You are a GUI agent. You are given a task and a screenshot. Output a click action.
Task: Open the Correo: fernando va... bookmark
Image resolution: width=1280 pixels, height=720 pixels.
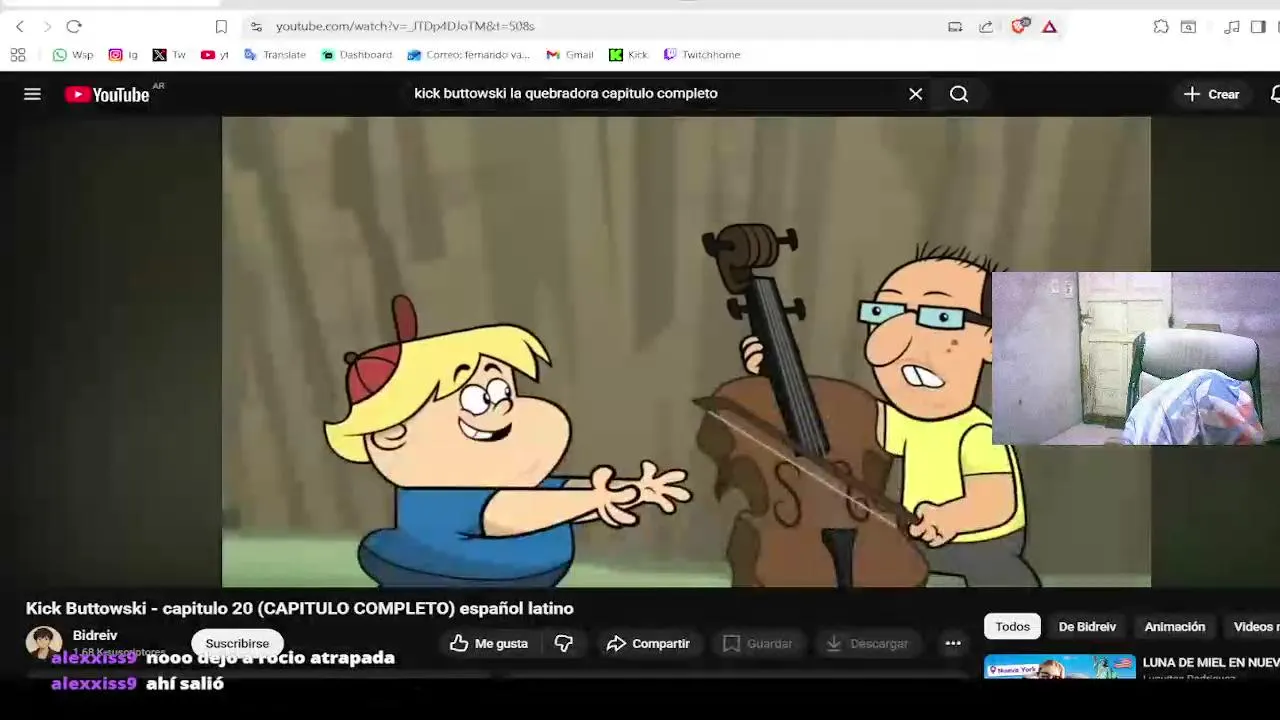pyautogui.click(x=469, y=55)
